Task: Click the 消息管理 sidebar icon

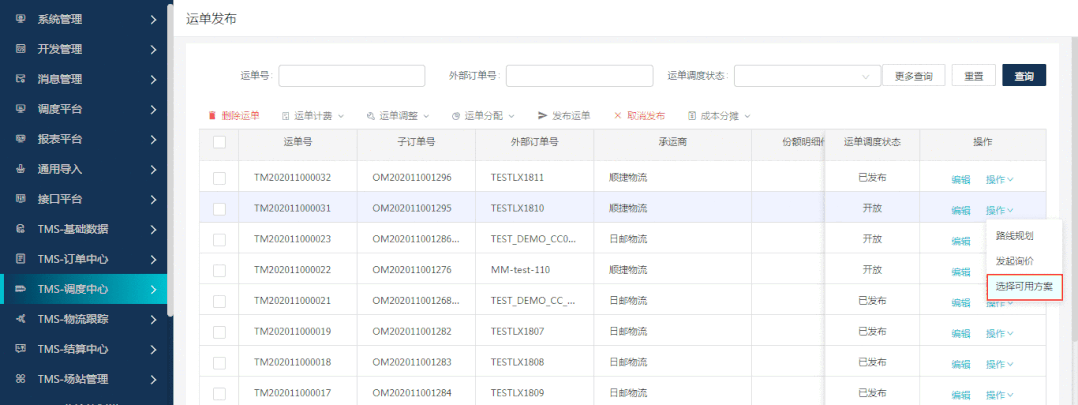Action: coord(20,79)
